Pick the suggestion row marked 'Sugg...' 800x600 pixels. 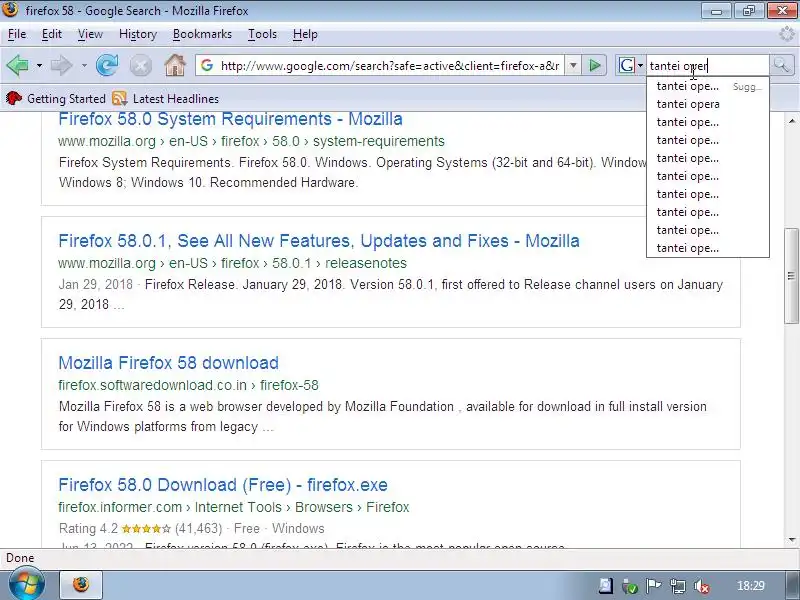tap(708, 86)
